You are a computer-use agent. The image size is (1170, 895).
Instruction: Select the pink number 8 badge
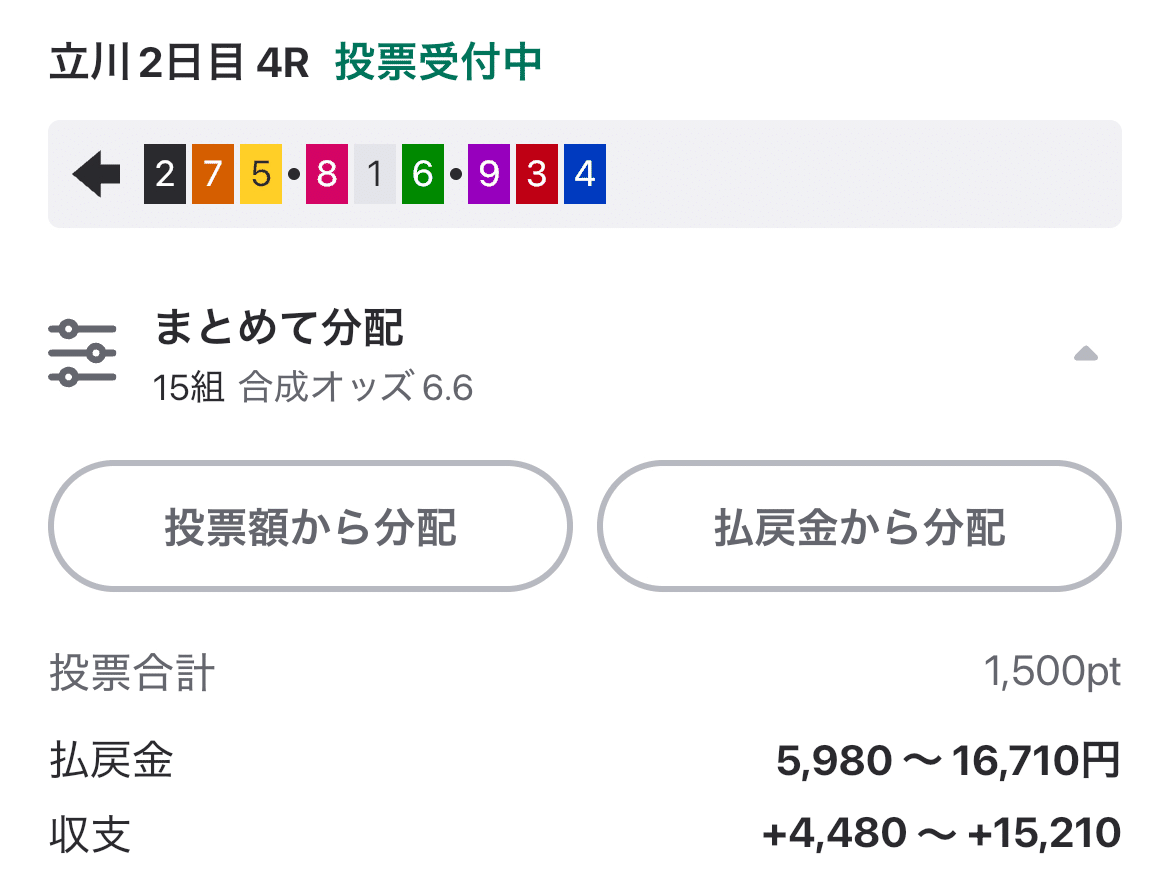(x=325, y=172)
